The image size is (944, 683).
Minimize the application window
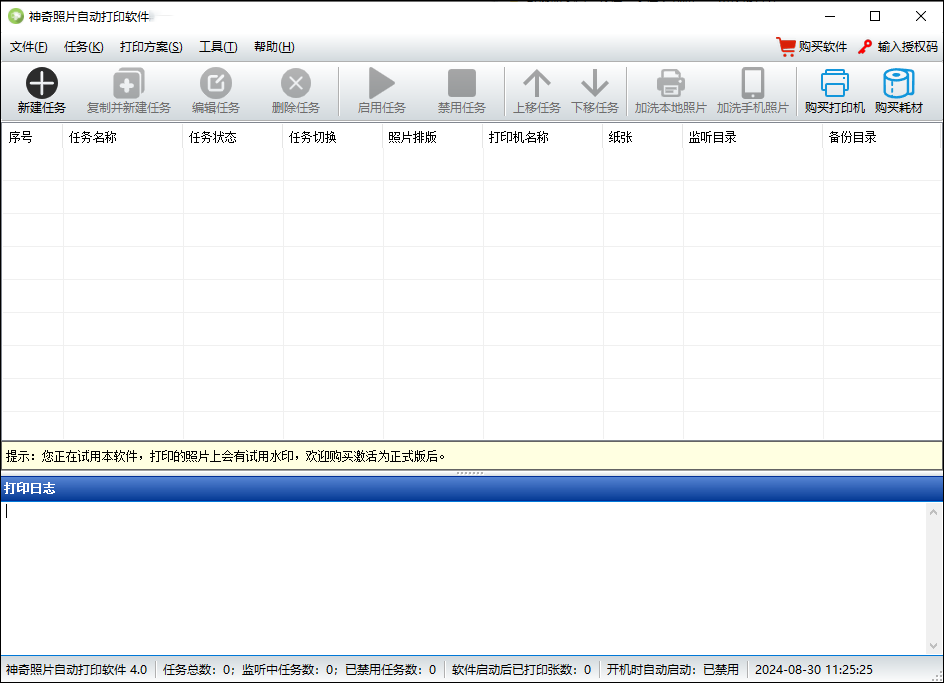(830, 16)
